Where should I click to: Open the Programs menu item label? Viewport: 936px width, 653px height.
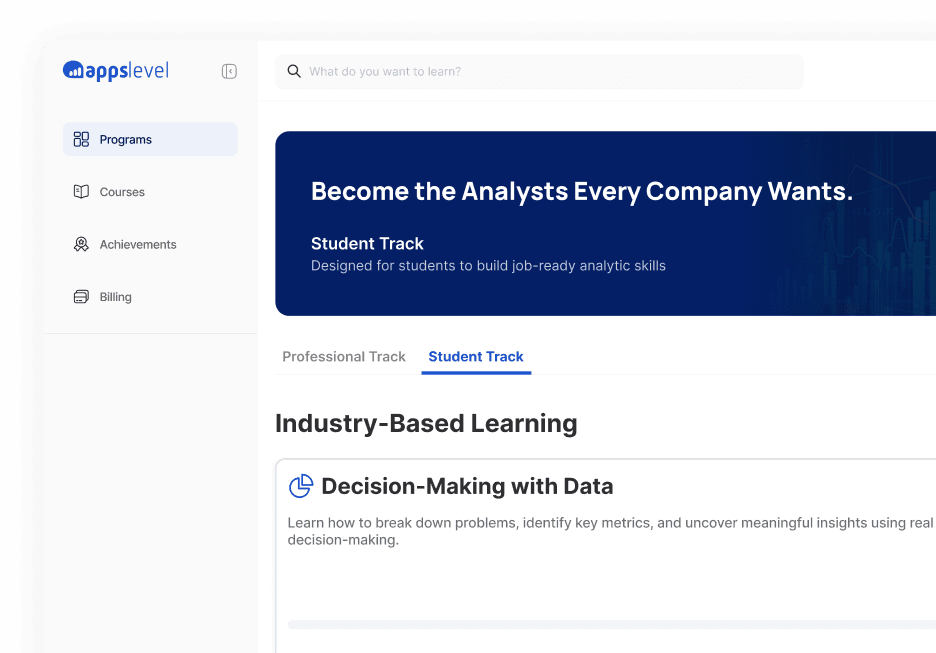coord(126,140)
